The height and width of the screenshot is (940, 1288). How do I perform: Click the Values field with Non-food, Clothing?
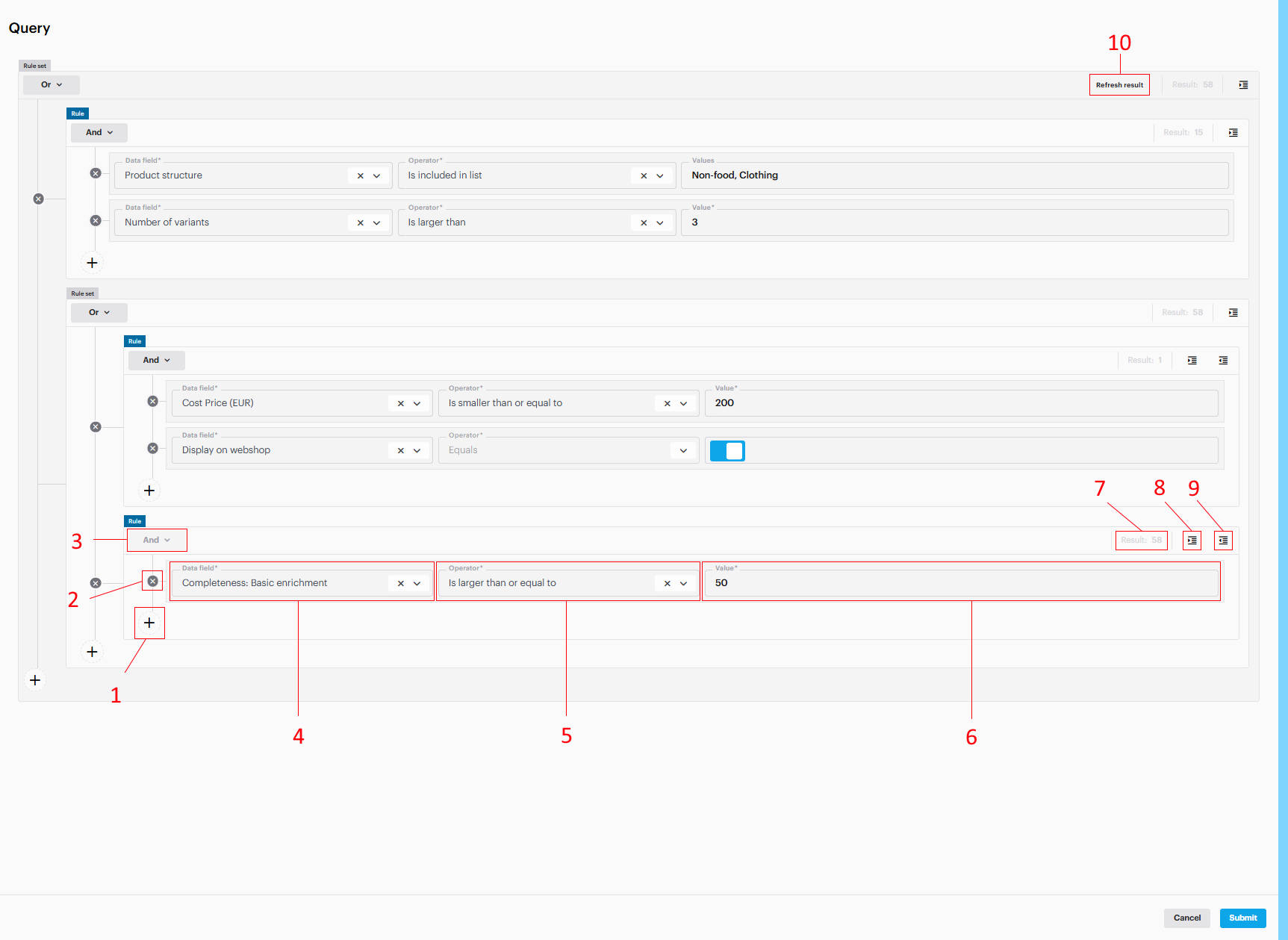tap(954, 175)
